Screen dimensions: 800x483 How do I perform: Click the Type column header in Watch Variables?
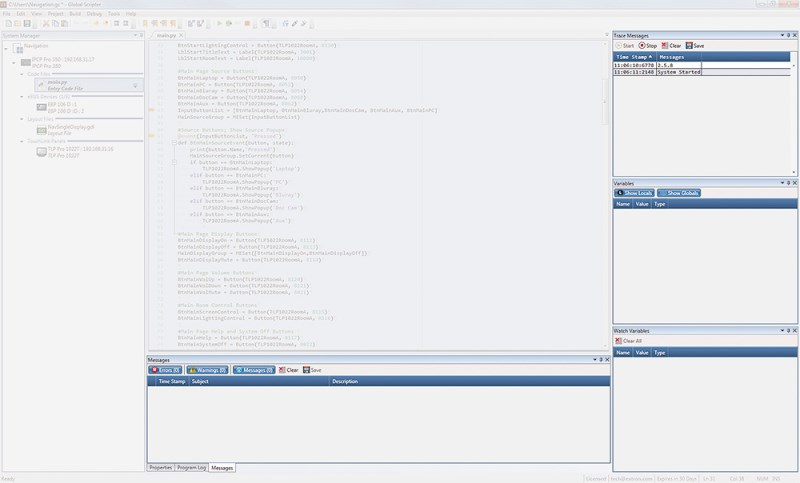[x=660, y=352]
